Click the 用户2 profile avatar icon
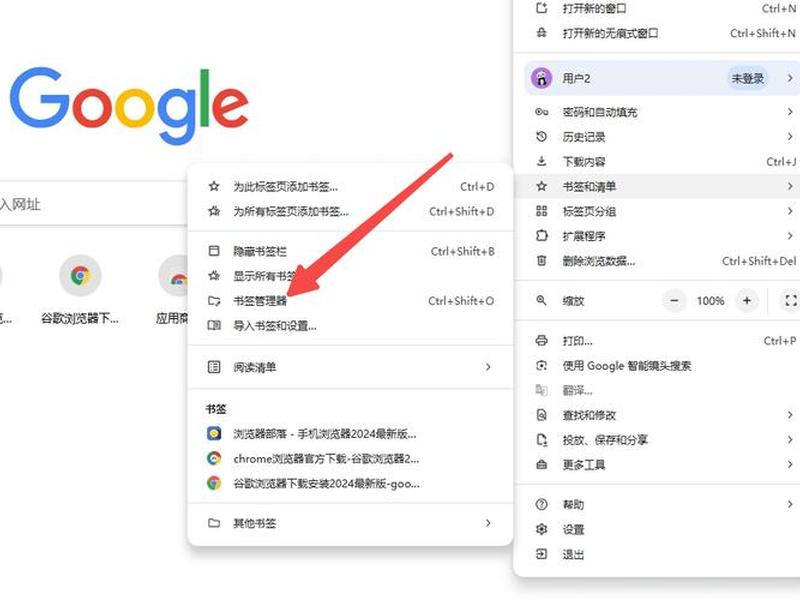800x600 pixels. point(541,79)
